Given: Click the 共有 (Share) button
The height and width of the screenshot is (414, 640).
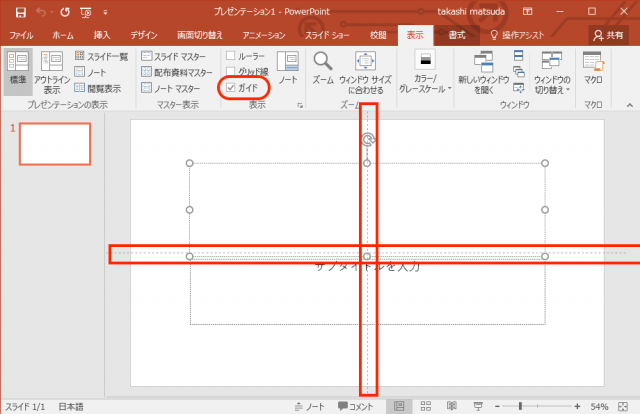Looking at the screenshot, I should pyautogui.click(x=608, y=35).
